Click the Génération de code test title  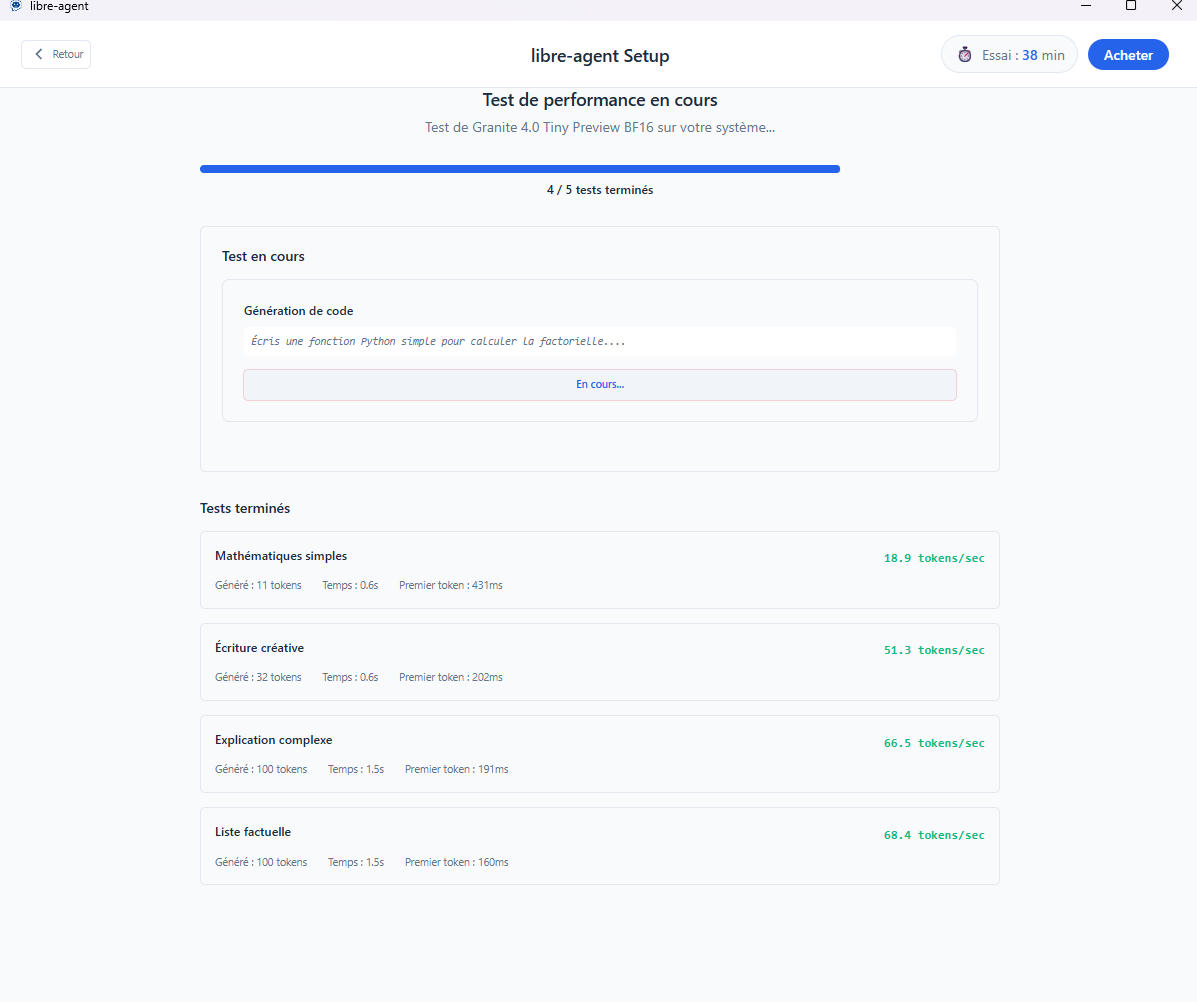(x=298, y=311)
